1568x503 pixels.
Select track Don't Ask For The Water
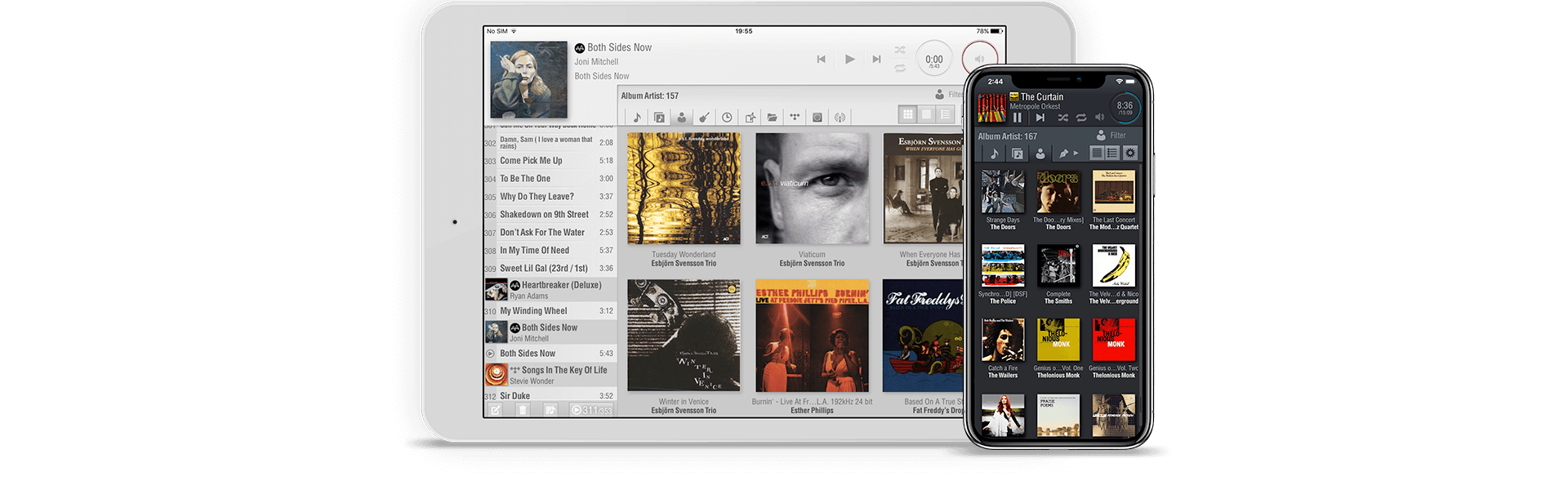[x=550, y=233]
